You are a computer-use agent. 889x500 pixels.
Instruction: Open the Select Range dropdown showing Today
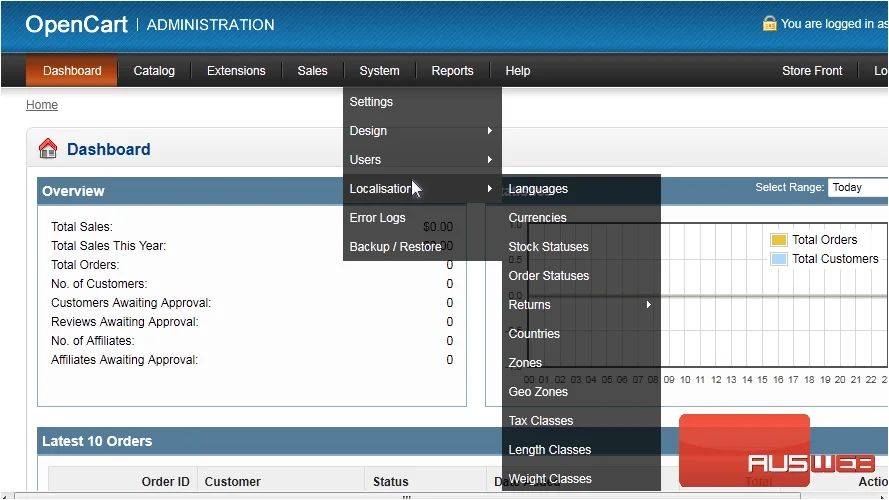[x=858, y=188]
